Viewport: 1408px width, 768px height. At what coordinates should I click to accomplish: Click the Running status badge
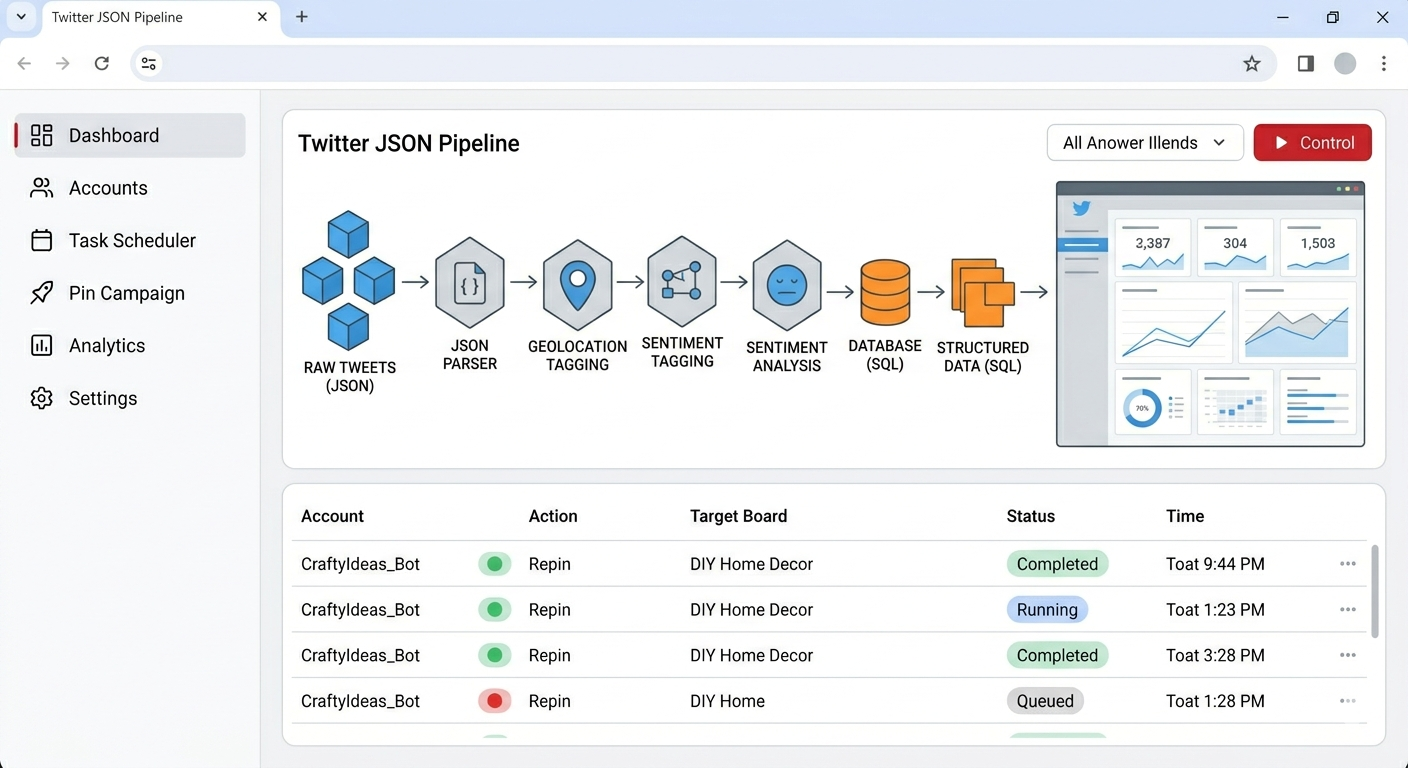(1047, 610)
